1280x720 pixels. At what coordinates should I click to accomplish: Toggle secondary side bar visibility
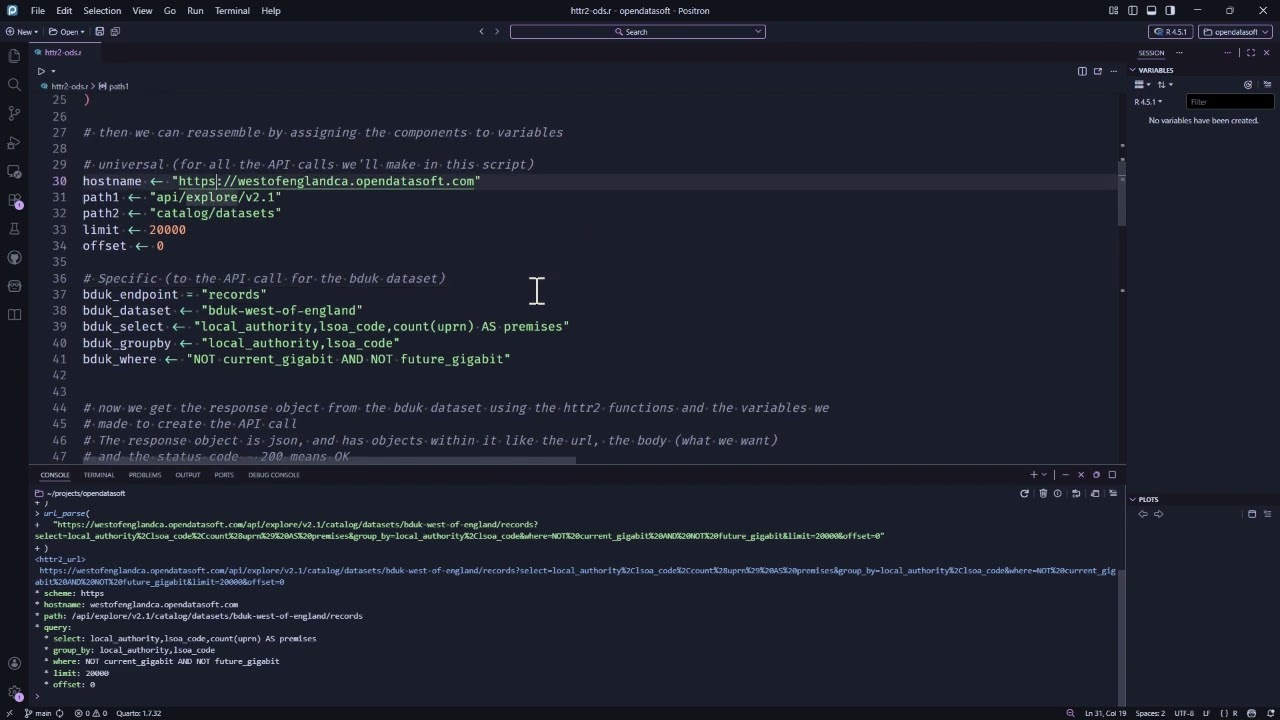[x=1170, y=11]
